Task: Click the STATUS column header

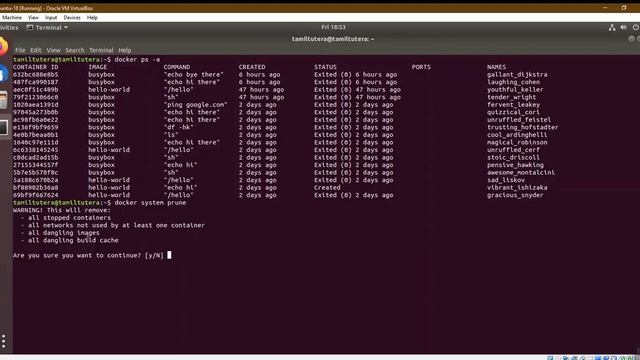Action: [x=325, y=67]
